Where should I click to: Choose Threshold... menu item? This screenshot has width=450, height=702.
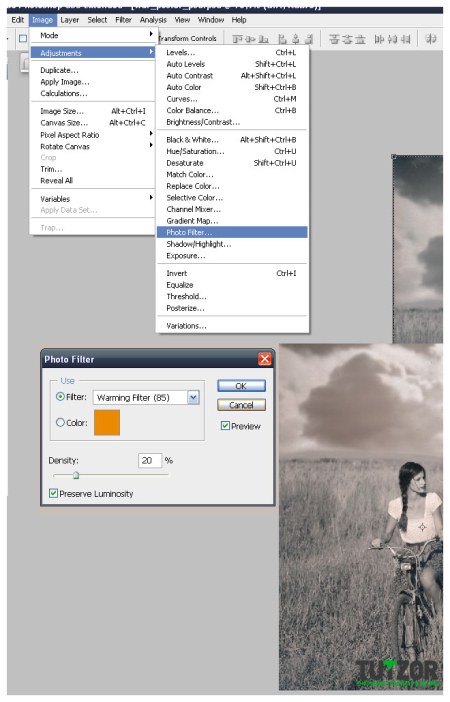tap(232, 296)
